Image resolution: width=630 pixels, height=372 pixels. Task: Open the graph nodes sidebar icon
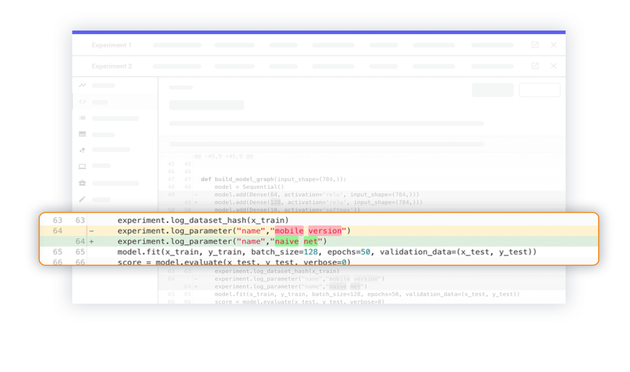point(82,150)
